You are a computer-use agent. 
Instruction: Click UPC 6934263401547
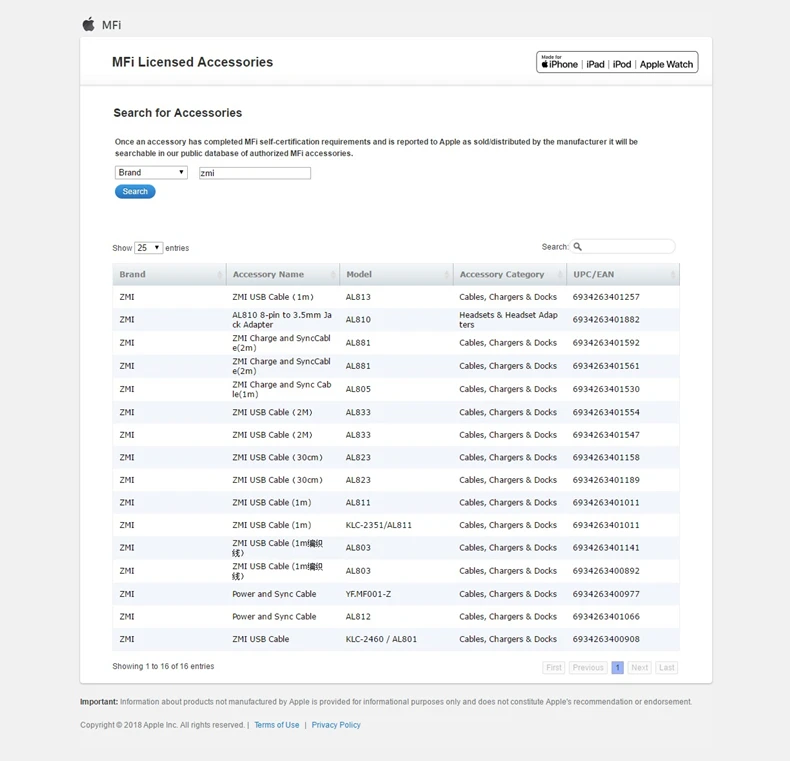[606, 435]
